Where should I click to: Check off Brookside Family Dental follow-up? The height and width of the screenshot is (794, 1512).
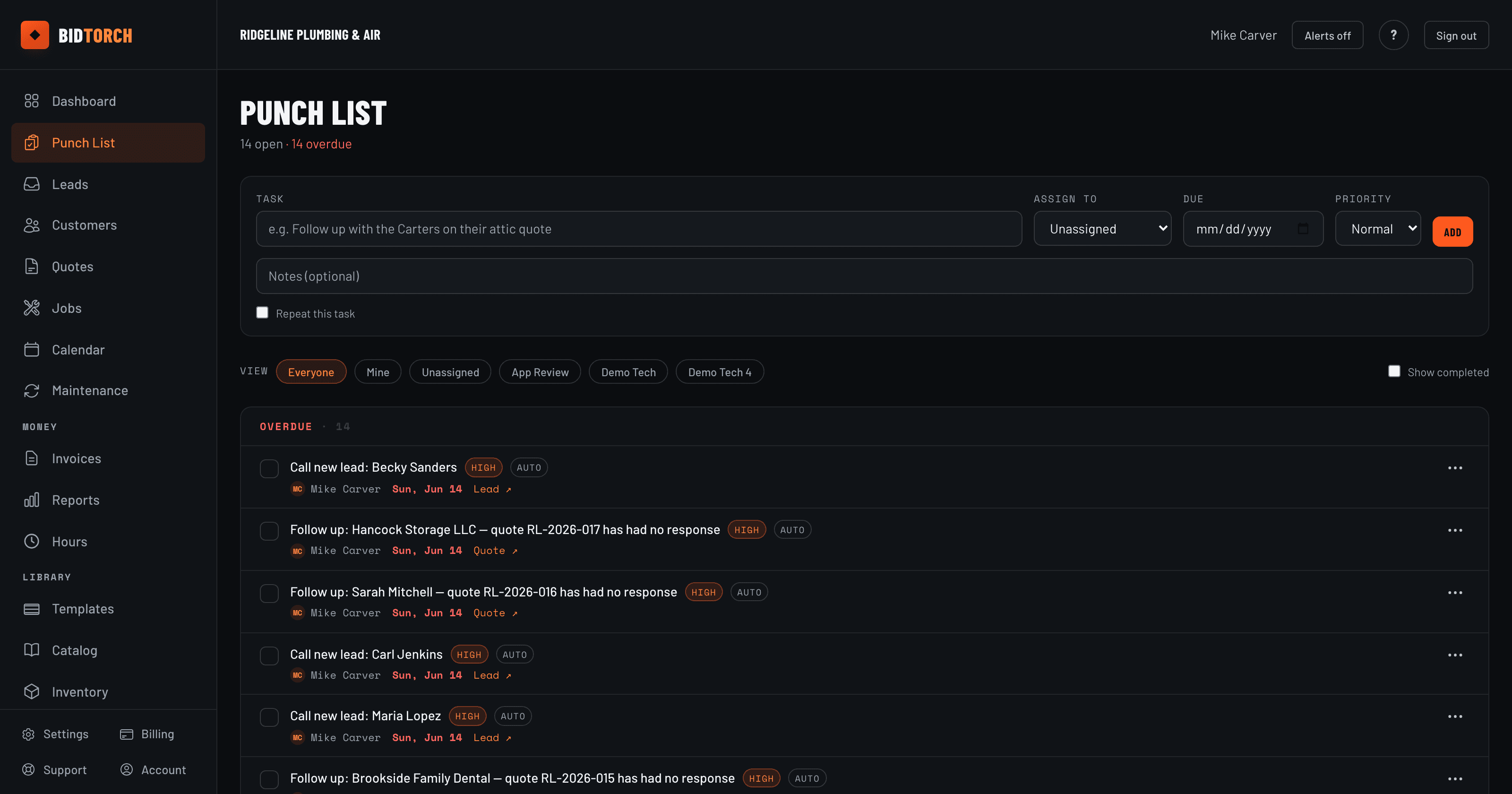pos(269,779)
